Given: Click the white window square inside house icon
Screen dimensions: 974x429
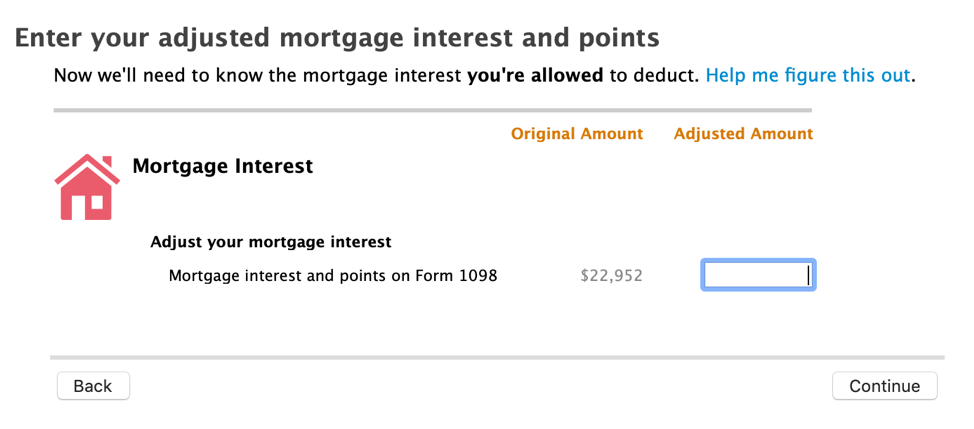Looking at the screenshot, I should click(97, 202).
